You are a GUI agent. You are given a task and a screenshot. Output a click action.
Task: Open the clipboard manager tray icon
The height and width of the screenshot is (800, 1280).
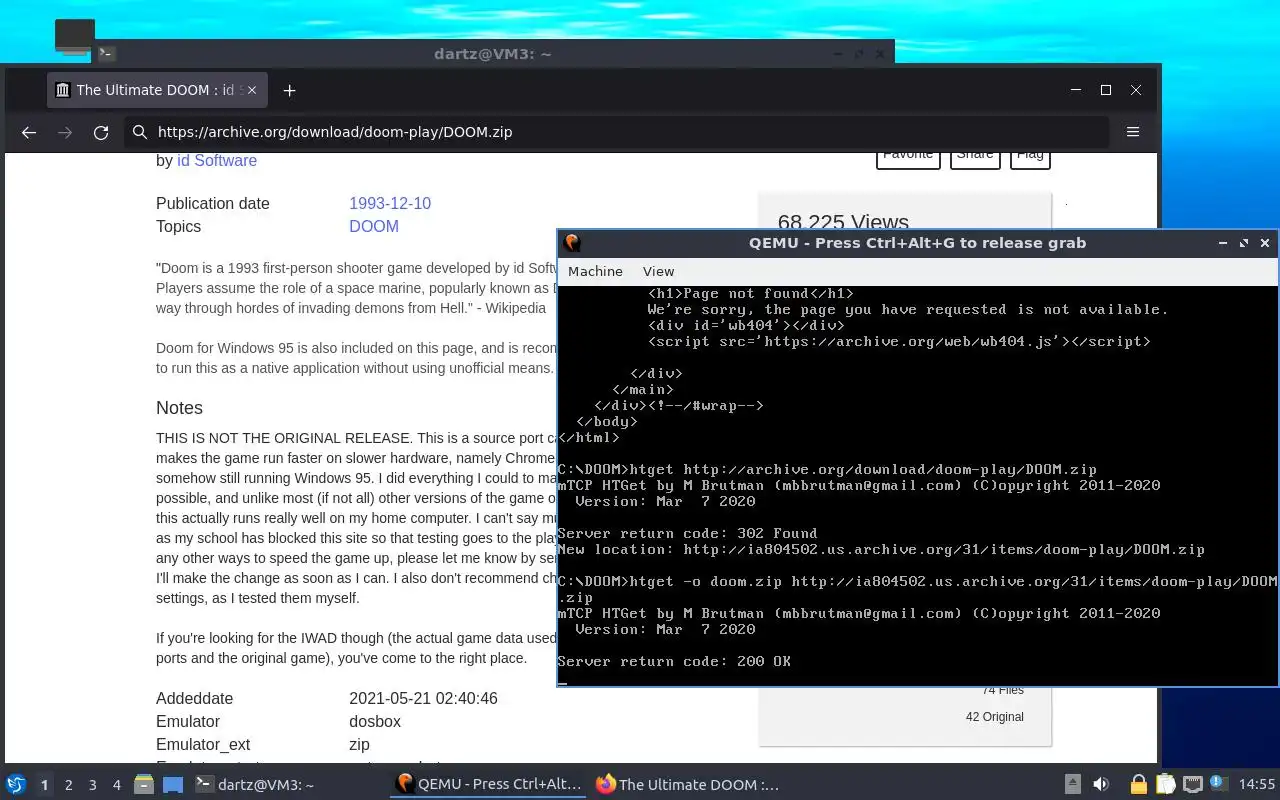tap(1165, 785)
